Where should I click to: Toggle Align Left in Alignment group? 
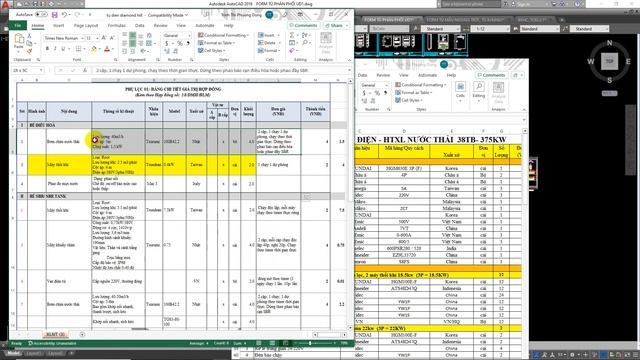(x=125, y=43)
